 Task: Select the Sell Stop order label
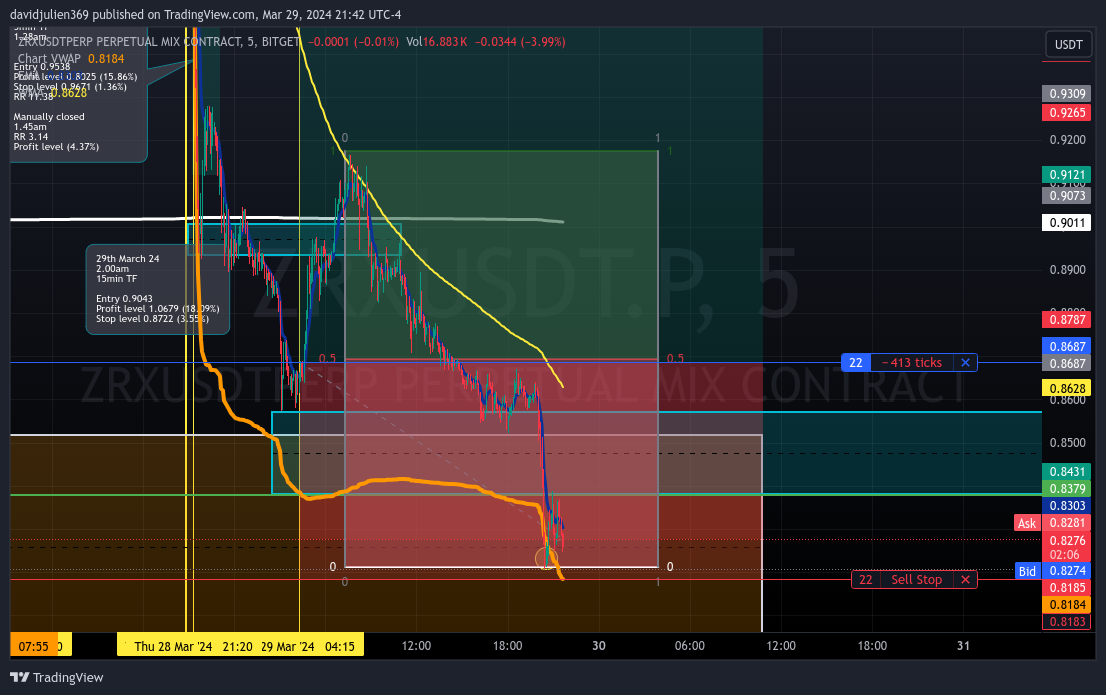coord(916,579)
